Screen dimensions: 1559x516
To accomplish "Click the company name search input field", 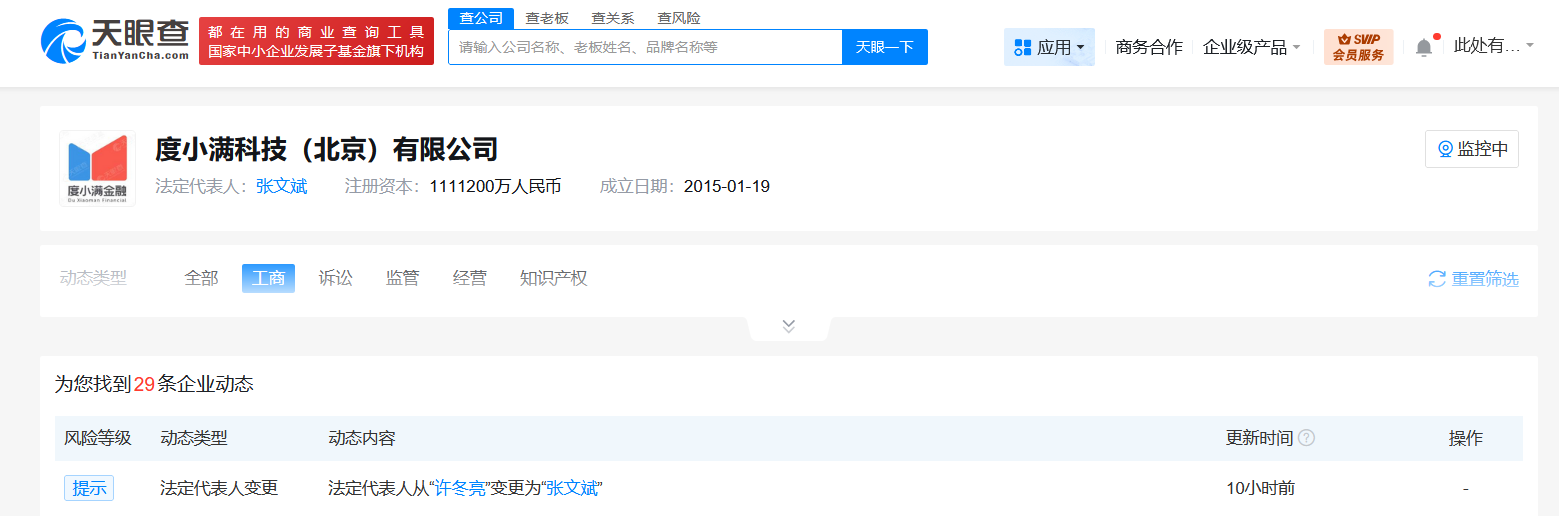I will [x=645, y=47].
